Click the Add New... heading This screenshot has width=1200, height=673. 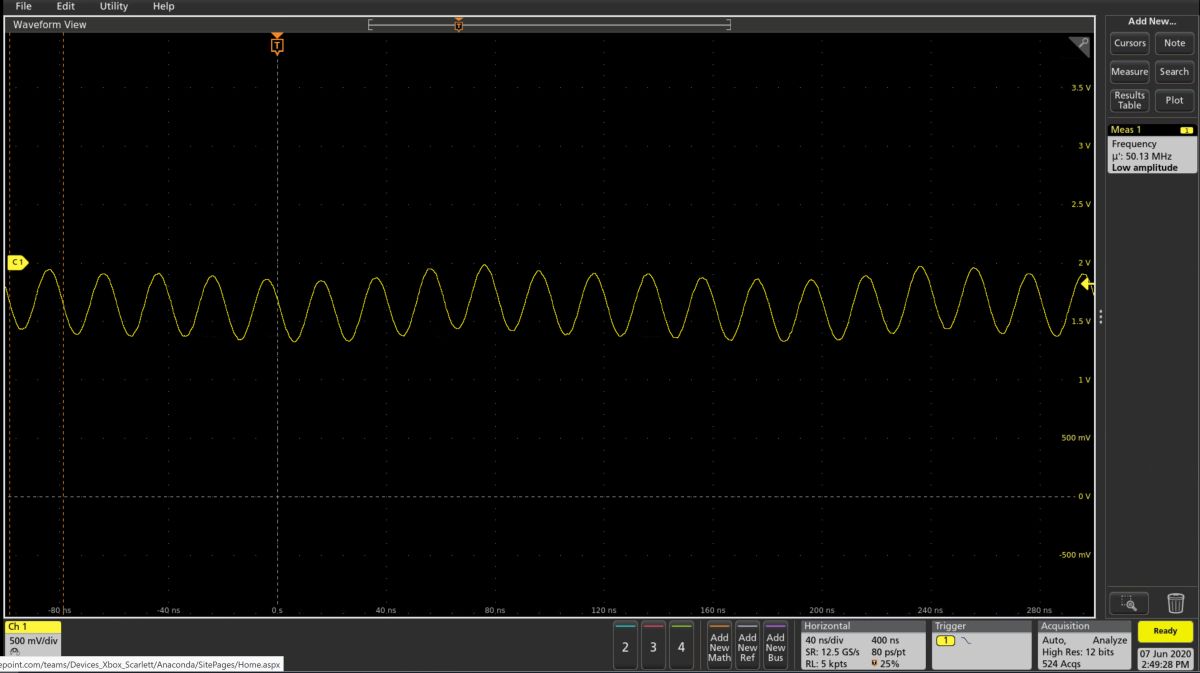click(1152, 21)
